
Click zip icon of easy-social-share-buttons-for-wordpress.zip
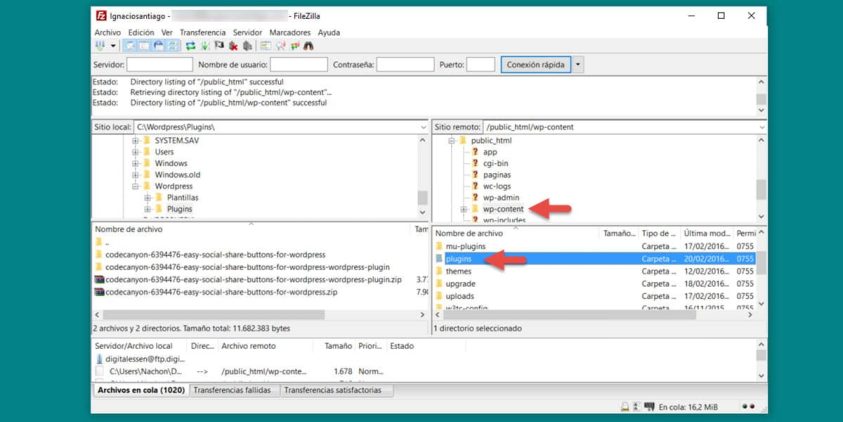point(99,292)
